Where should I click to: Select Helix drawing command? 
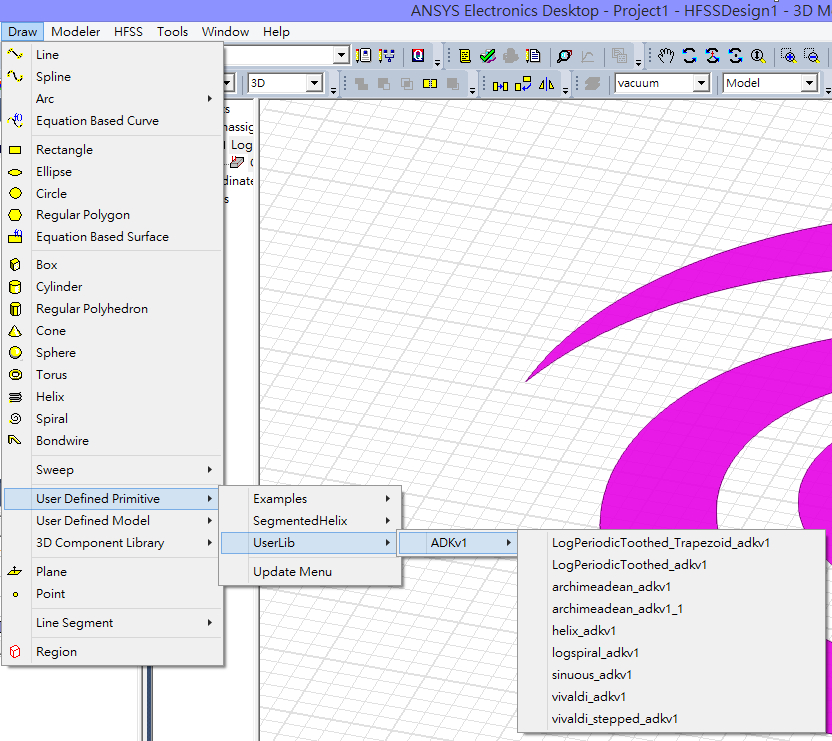tap(112, 397)
